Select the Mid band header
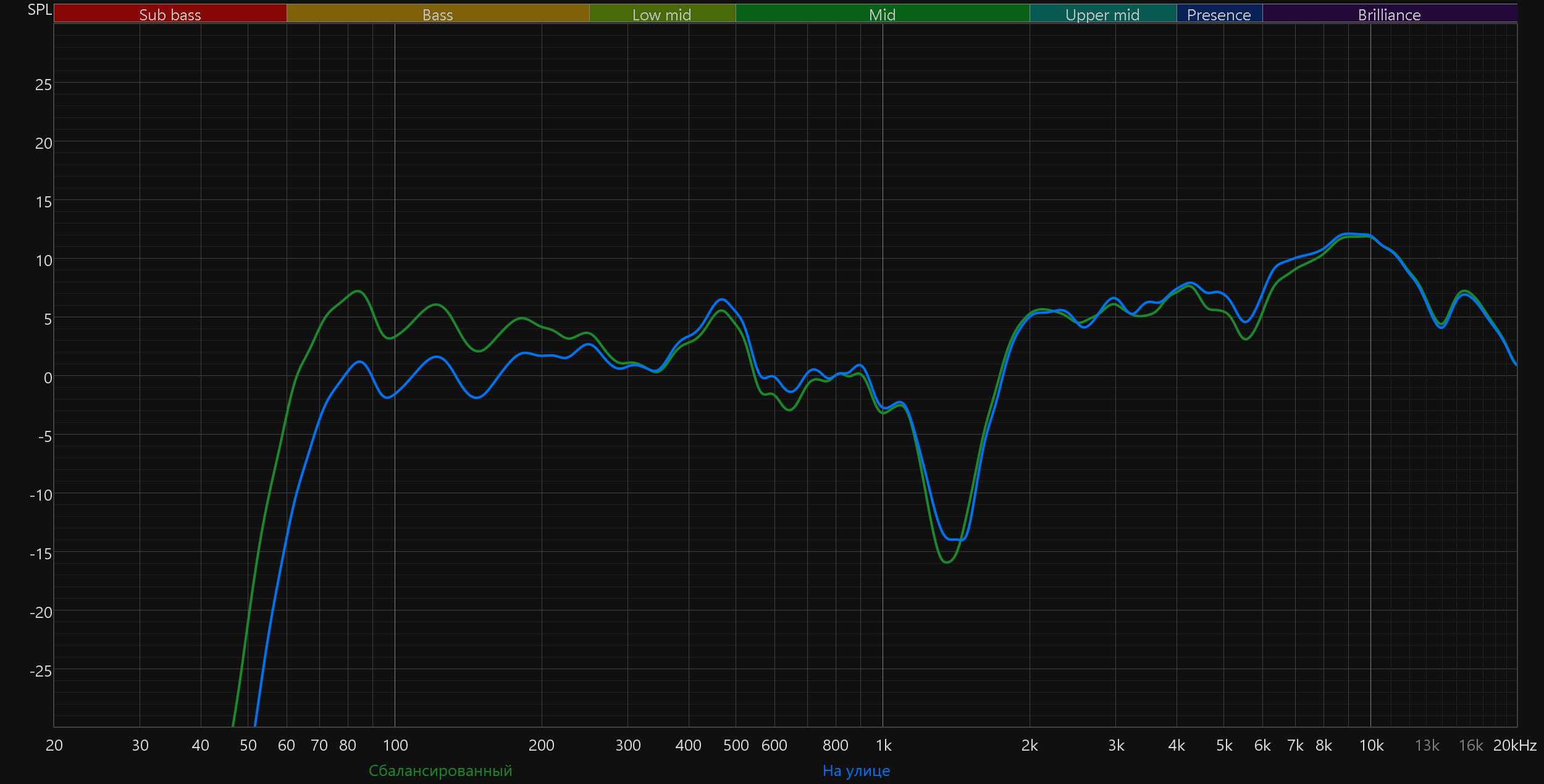This screenshot has width=1544, height=784. pos(882,14)
